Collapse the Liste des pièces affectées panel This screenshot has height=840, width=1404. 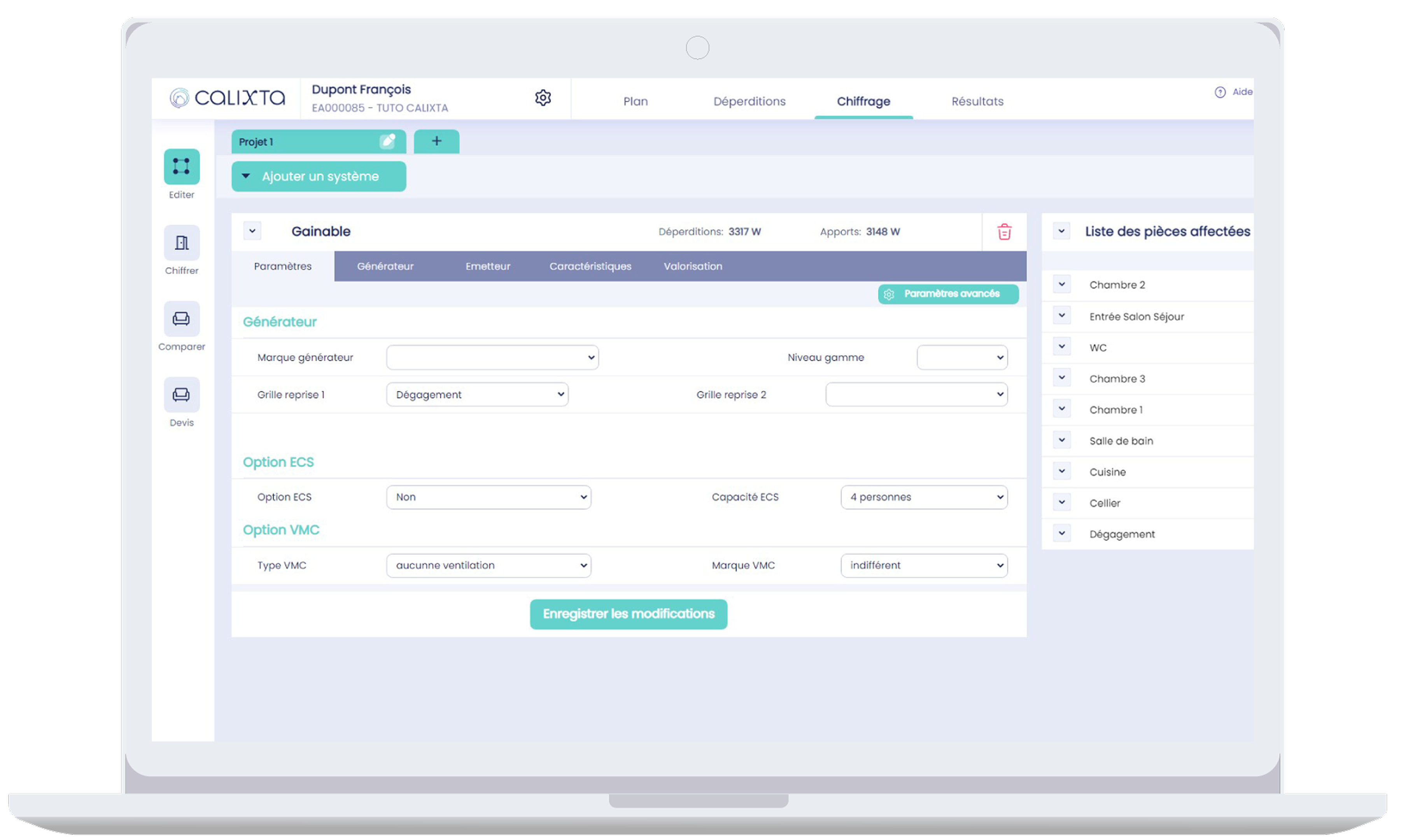point(1061,231)
